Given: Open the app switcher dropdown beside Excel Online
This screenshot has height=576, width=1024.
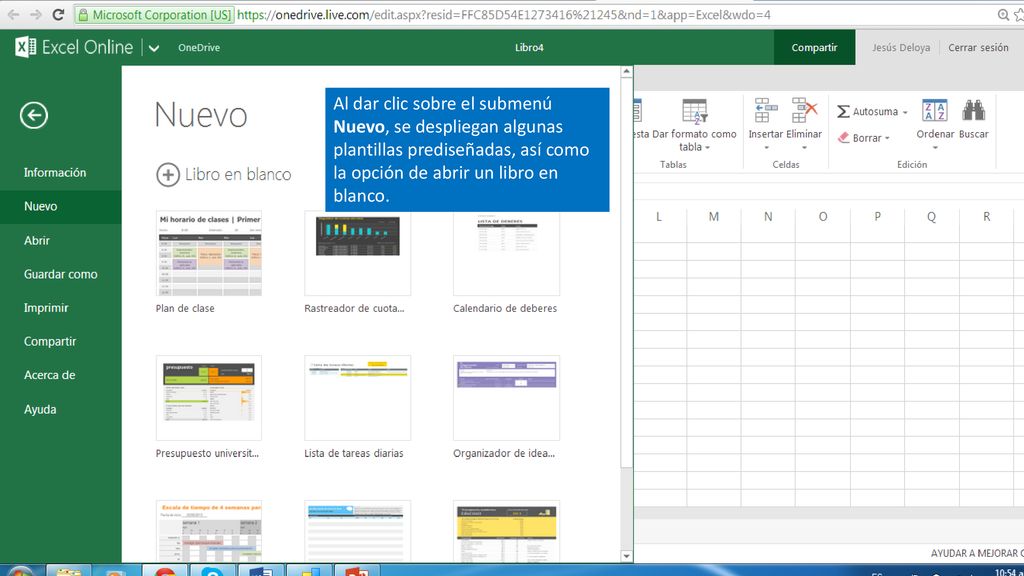Looking at the screenshot, I should (x=153, y=48).
